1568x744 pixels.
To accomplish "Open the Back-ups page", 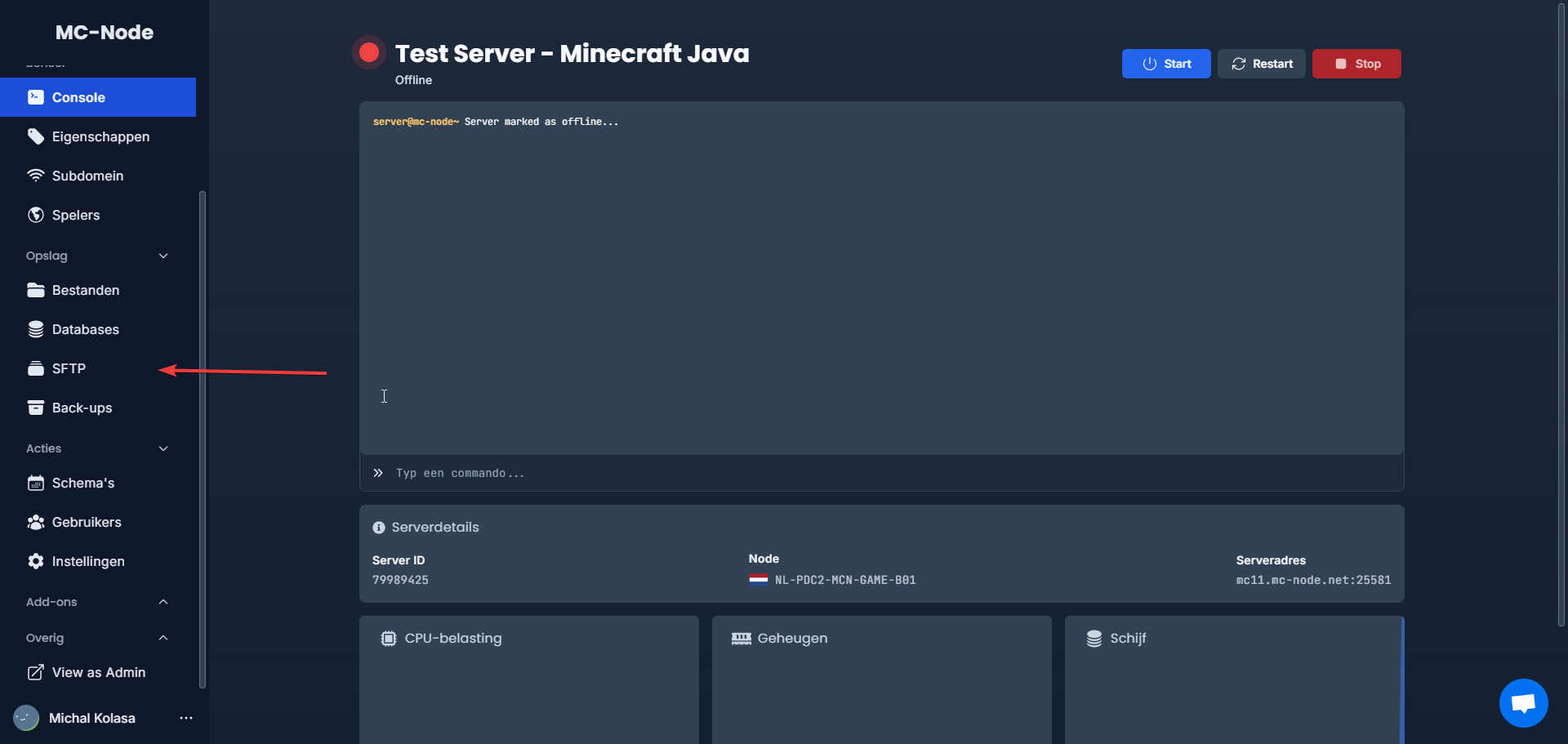I will coord(98,408).
